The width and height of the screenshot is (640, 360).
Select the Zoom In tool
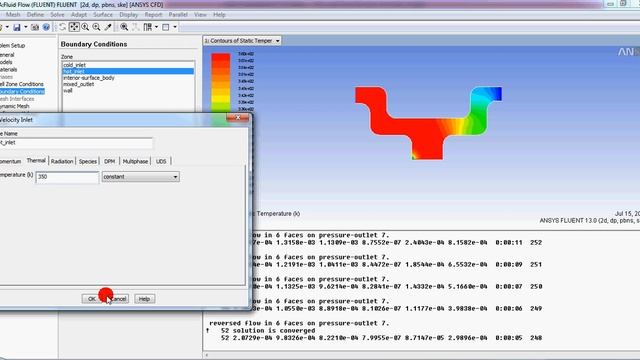[x=85, y=27]
